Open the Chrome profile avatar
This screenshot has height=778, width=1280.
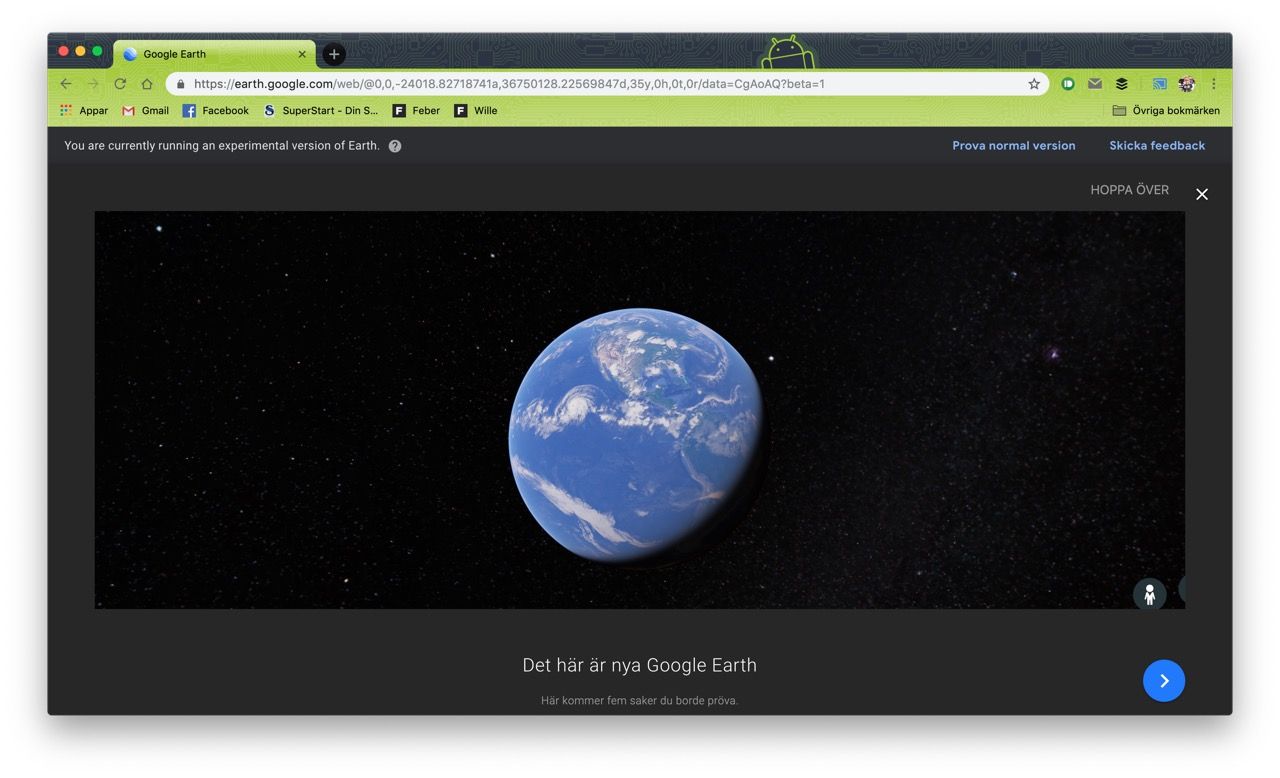click(1187, 84)
